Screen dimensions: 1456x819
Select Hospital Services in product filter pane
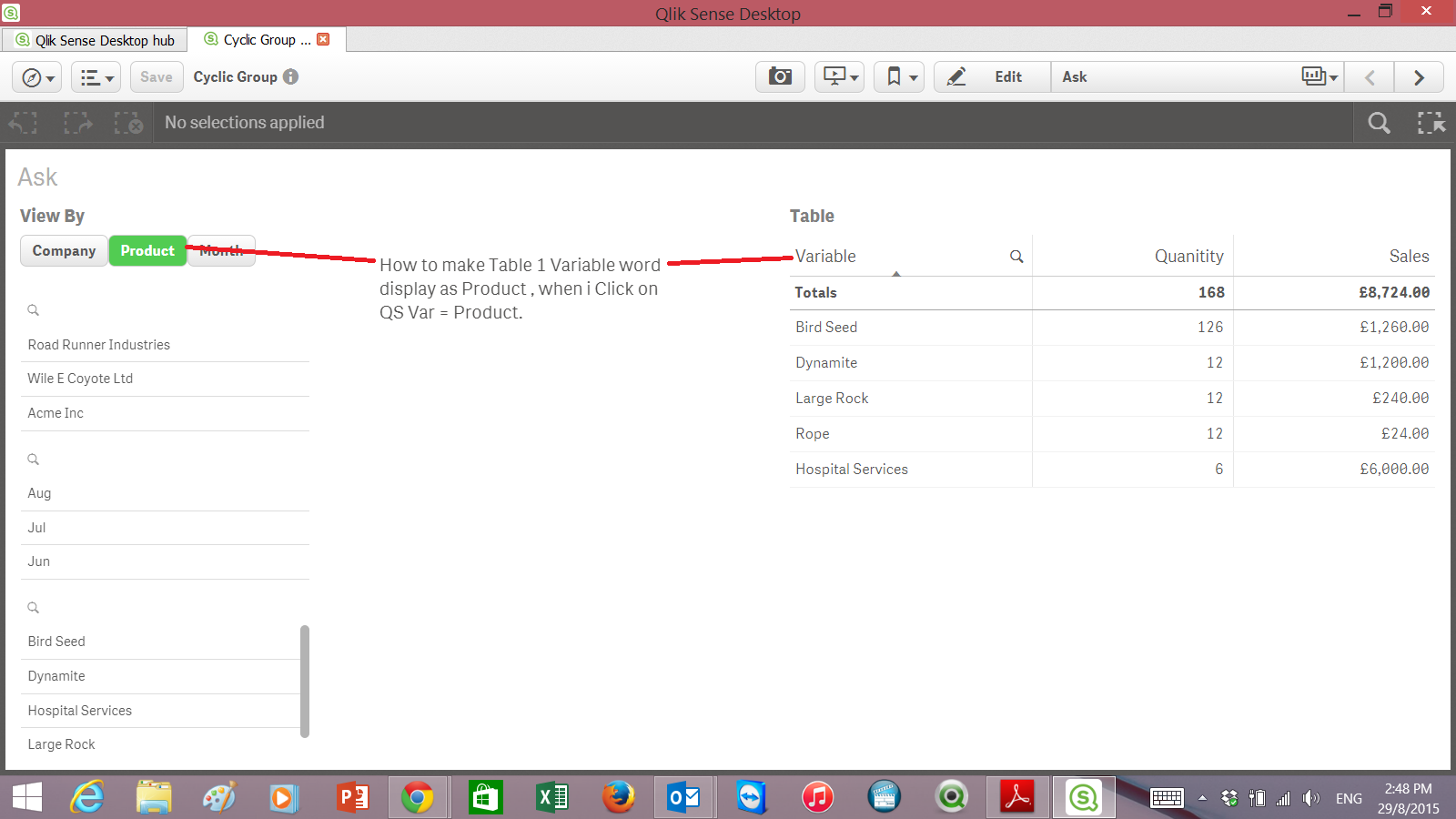pos(160,711)
